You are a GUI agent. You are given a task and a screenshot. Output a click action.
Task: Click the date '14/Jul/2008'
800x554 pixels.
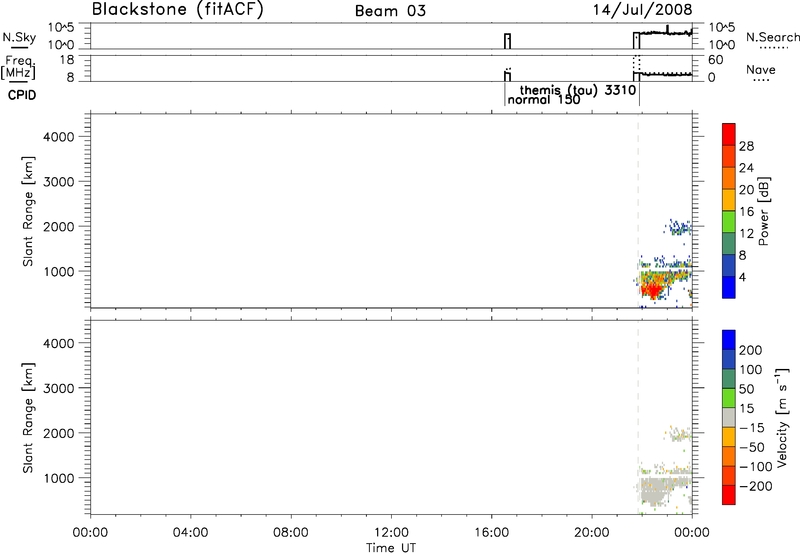(642, 10)
